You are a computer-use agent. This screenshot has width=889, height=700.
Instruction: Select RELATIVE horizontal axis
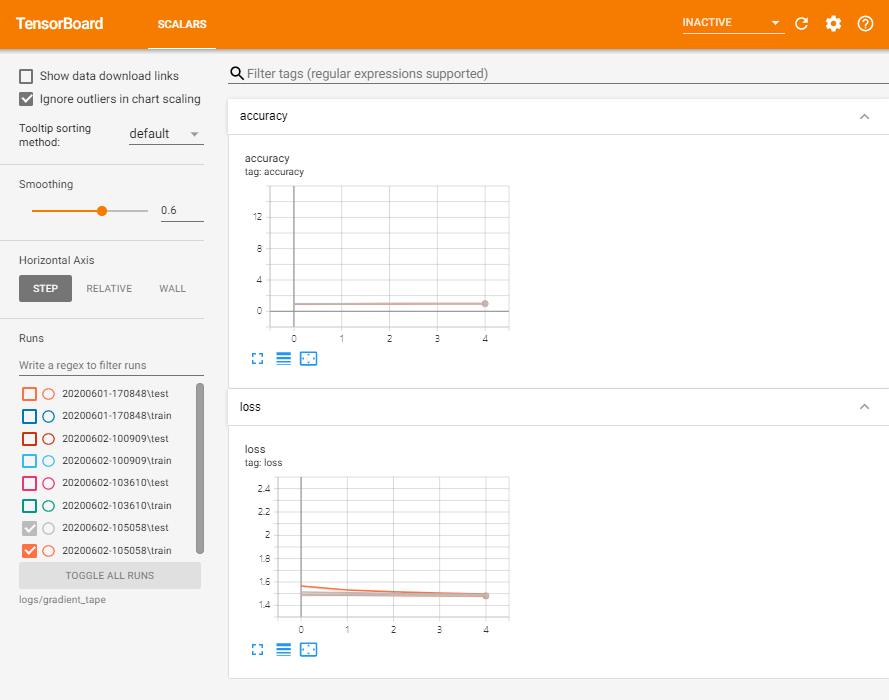click(x=109, y=289)
